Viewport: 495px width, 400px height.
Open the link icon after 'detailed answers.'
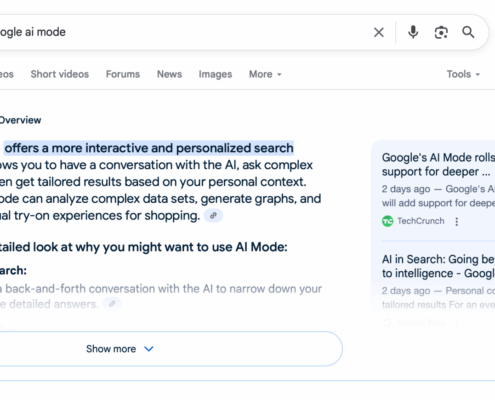[112, 304]
